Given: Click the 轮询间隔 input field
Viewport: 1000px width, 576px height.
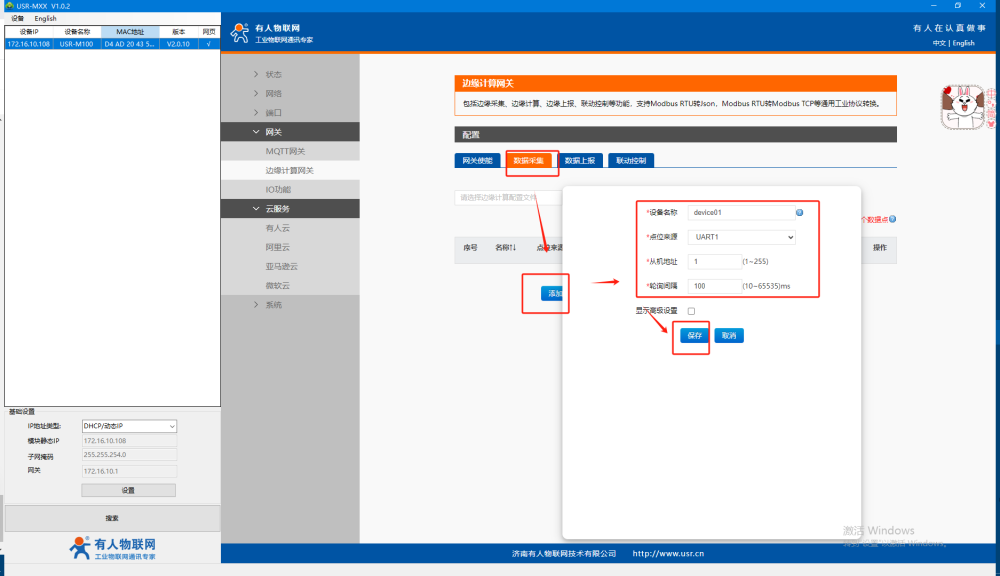Looking at the screenshot, I should (714, 286).
